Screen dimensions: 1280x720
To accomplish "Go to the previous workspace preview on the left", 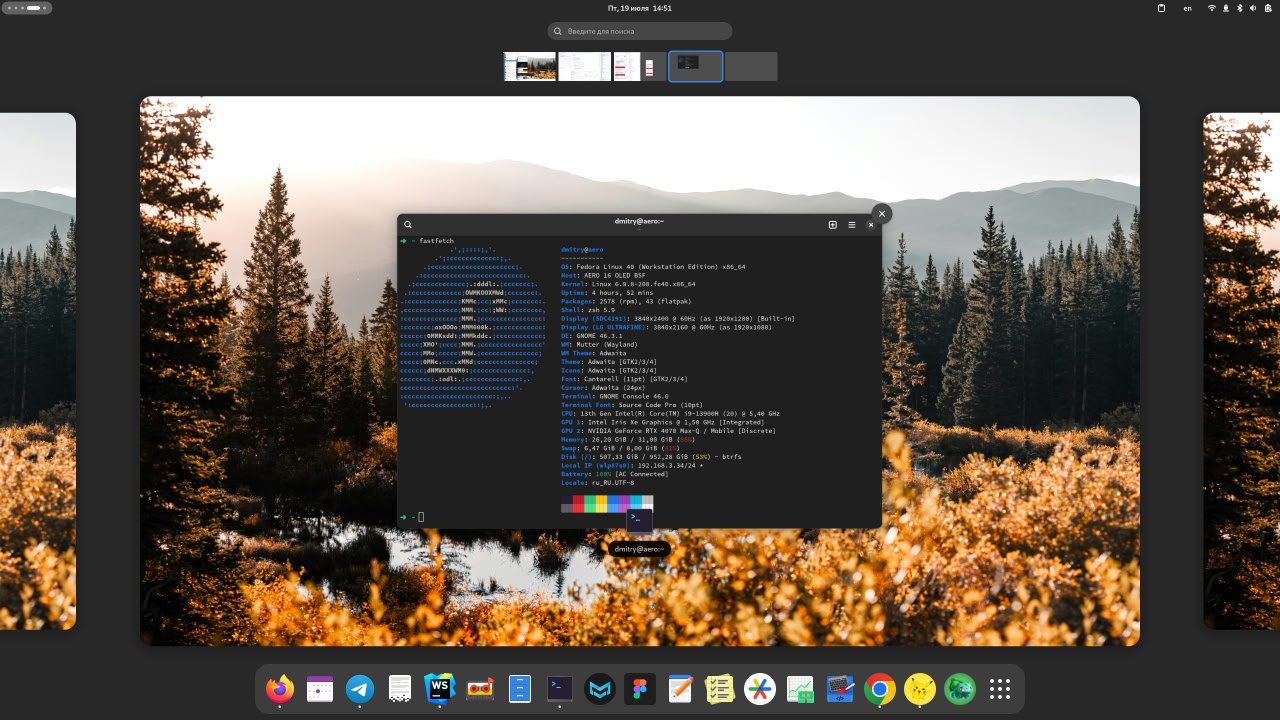I will 38,371.
